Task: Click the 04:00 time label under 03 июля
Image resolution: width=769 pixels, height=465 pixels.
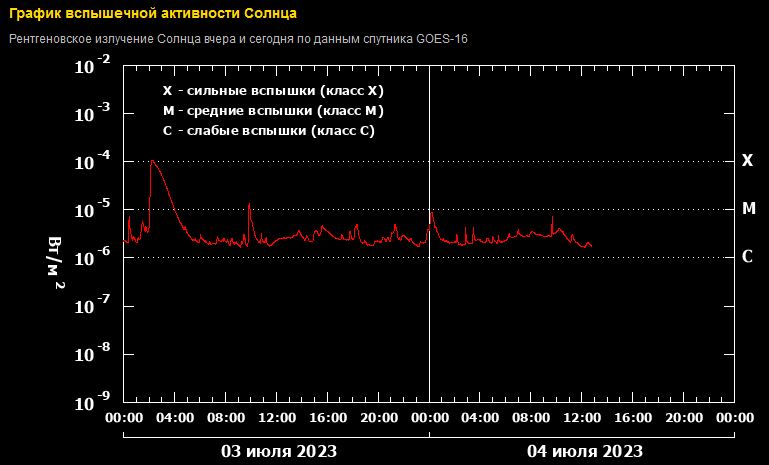Action: coord(174,418)
